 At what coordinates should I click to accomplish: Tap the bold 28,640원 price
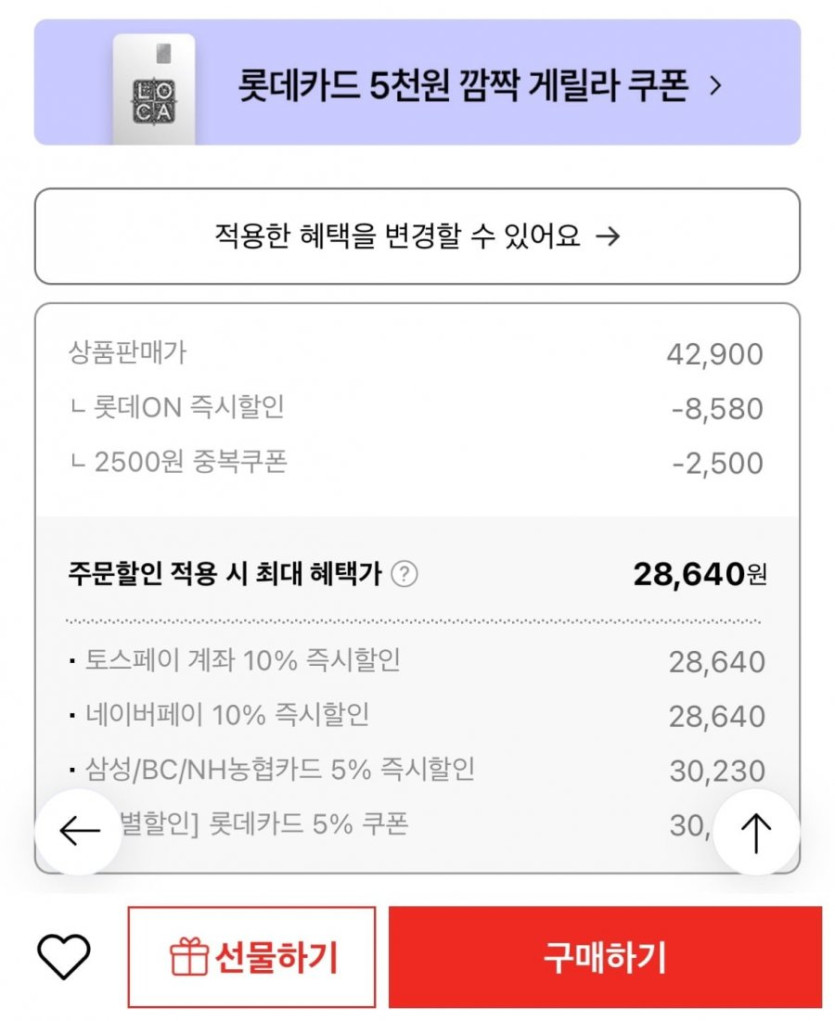click(x=699, y=574)
